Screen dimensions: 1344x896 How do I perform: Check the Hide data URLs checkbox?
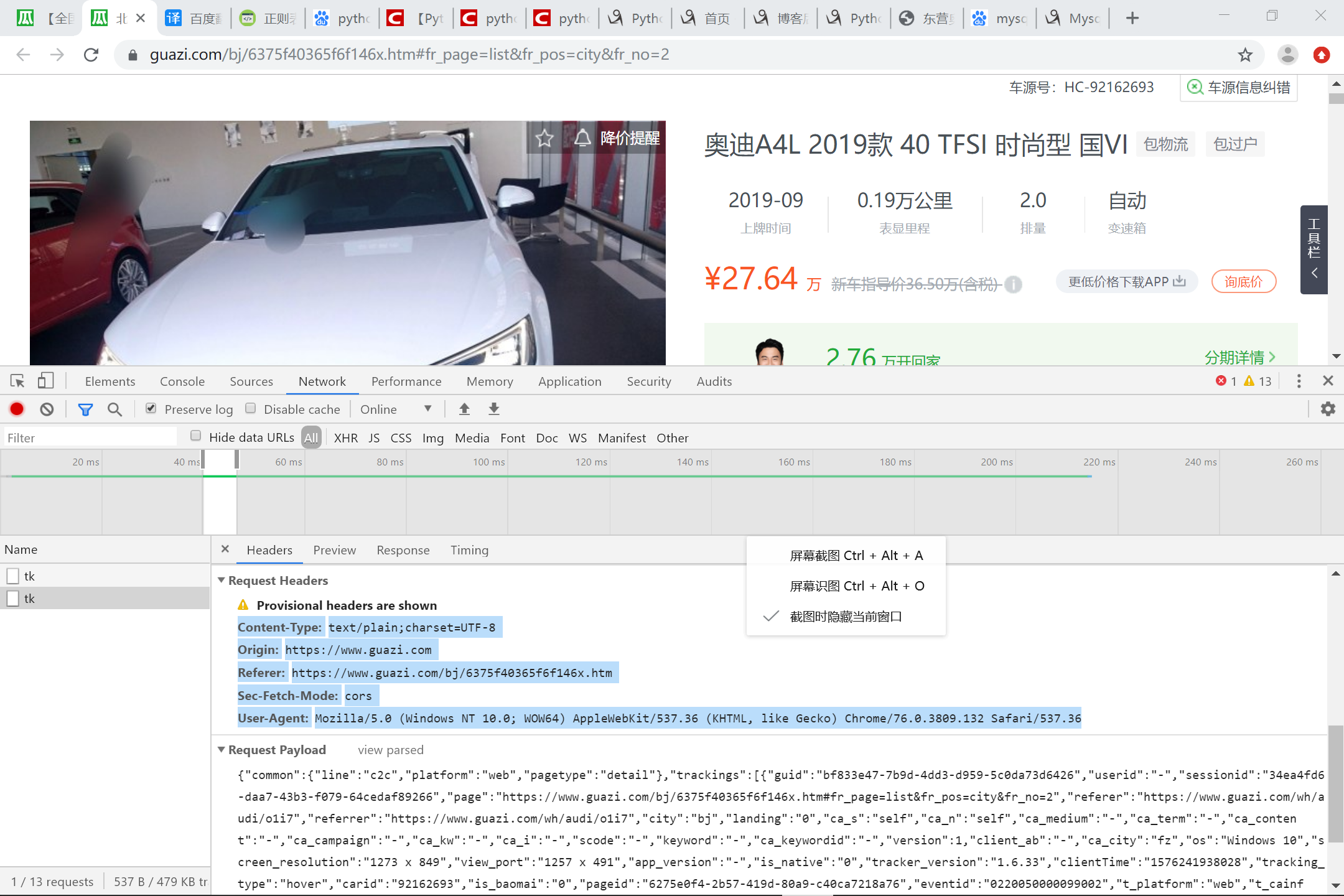pyautogui.click(x=196, y=436)
